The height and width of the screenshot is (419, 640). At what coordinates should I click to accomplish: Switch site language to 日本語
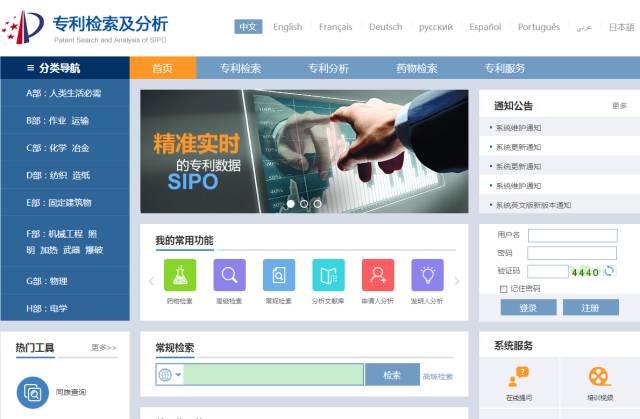pos(622,27)
